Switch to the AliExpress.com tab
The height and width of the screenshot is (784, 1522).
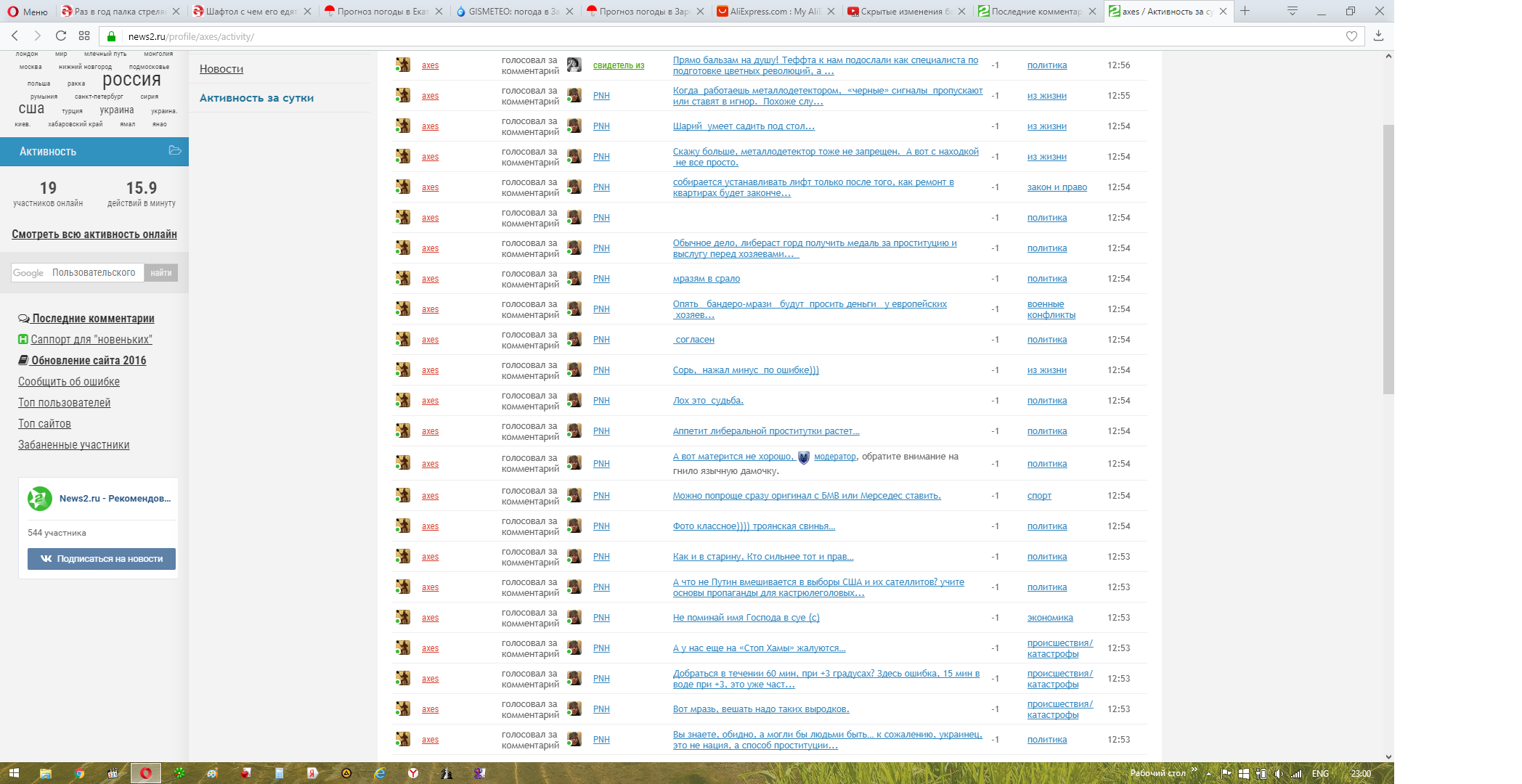(x=773, y=12)
